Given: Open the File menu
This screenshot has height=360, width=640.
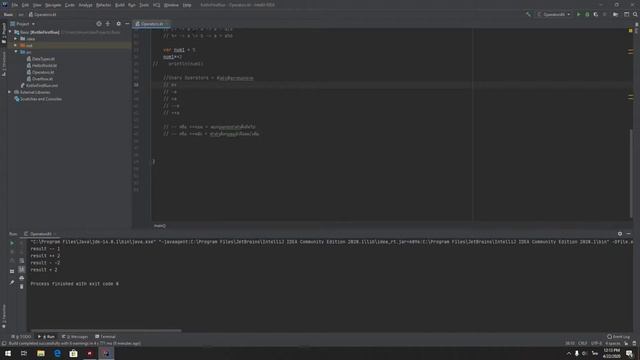Looking at the screenshot, I should tap(15, 5).
